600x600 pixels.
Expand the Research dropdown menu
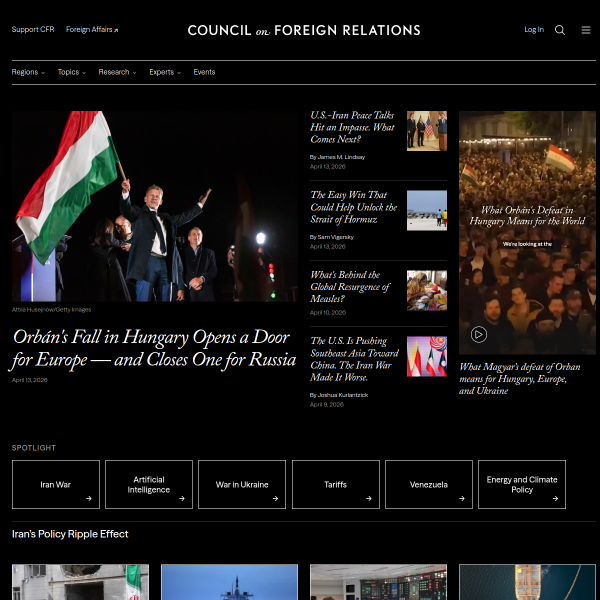click(117, 72)
